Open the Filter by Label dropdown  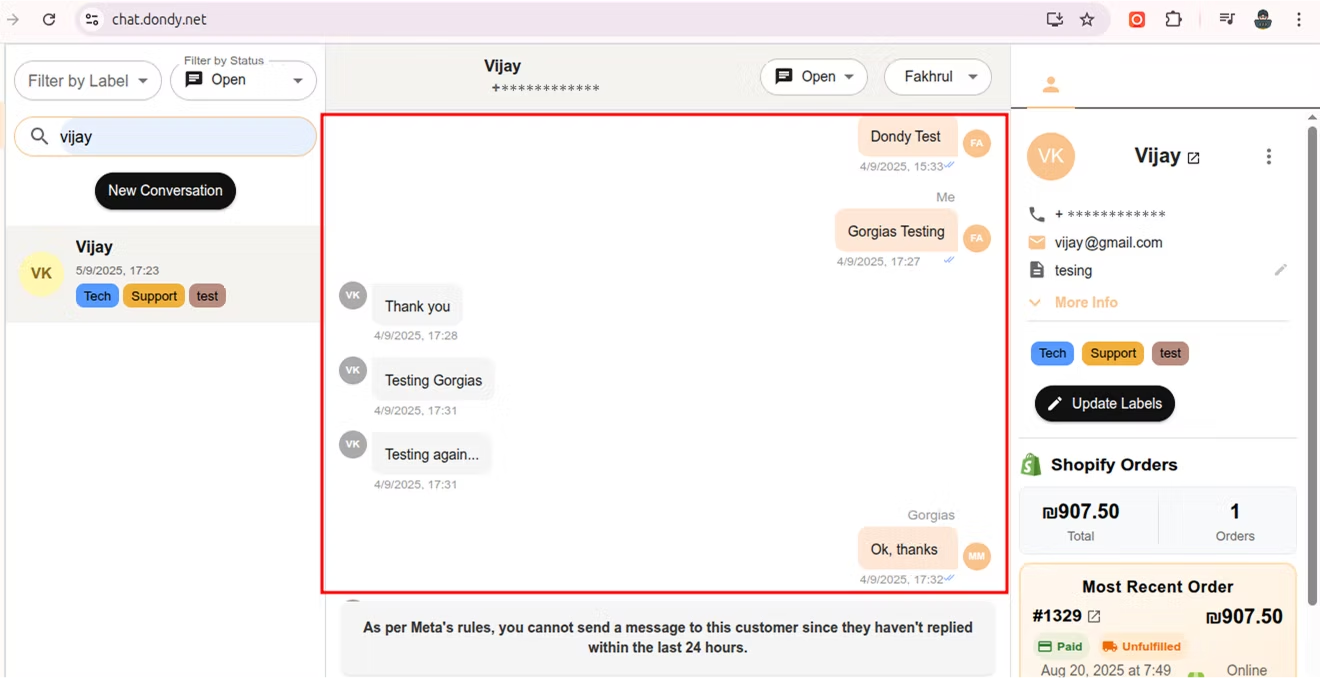[88, 81]
